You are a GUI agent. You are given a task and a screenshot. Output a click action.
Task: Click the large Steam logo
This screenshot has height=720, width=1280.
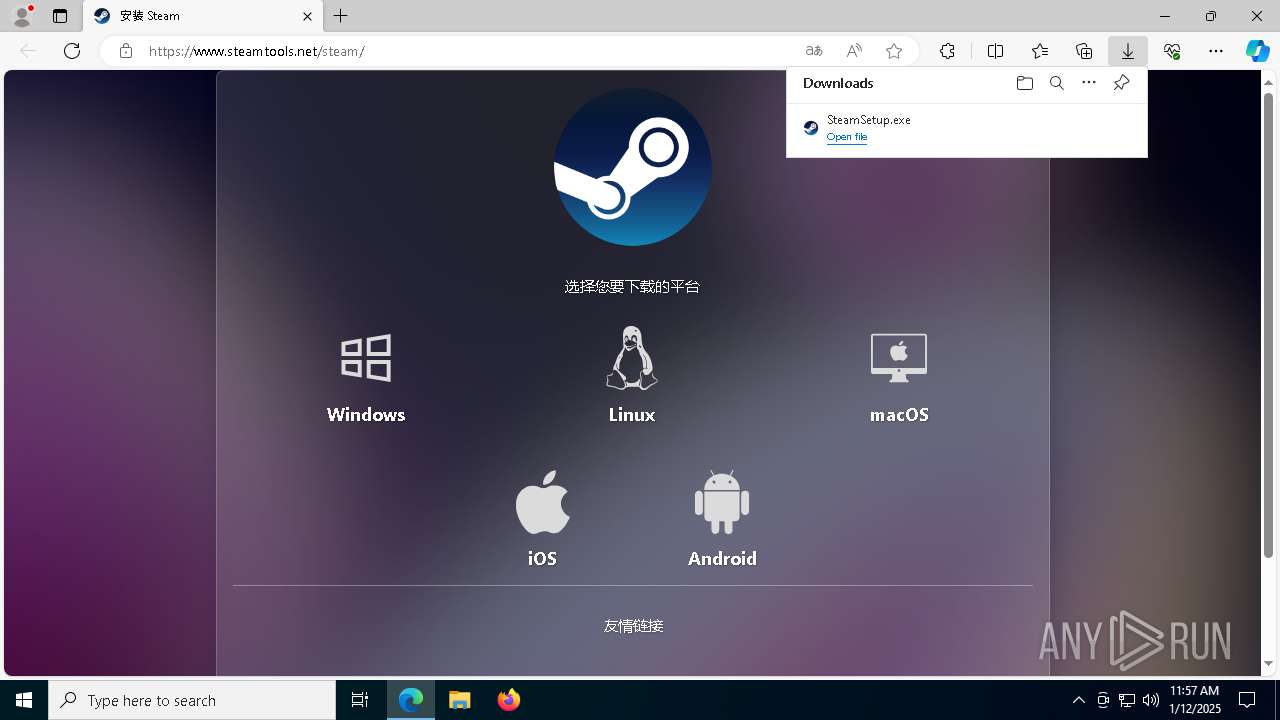[633, 167]
